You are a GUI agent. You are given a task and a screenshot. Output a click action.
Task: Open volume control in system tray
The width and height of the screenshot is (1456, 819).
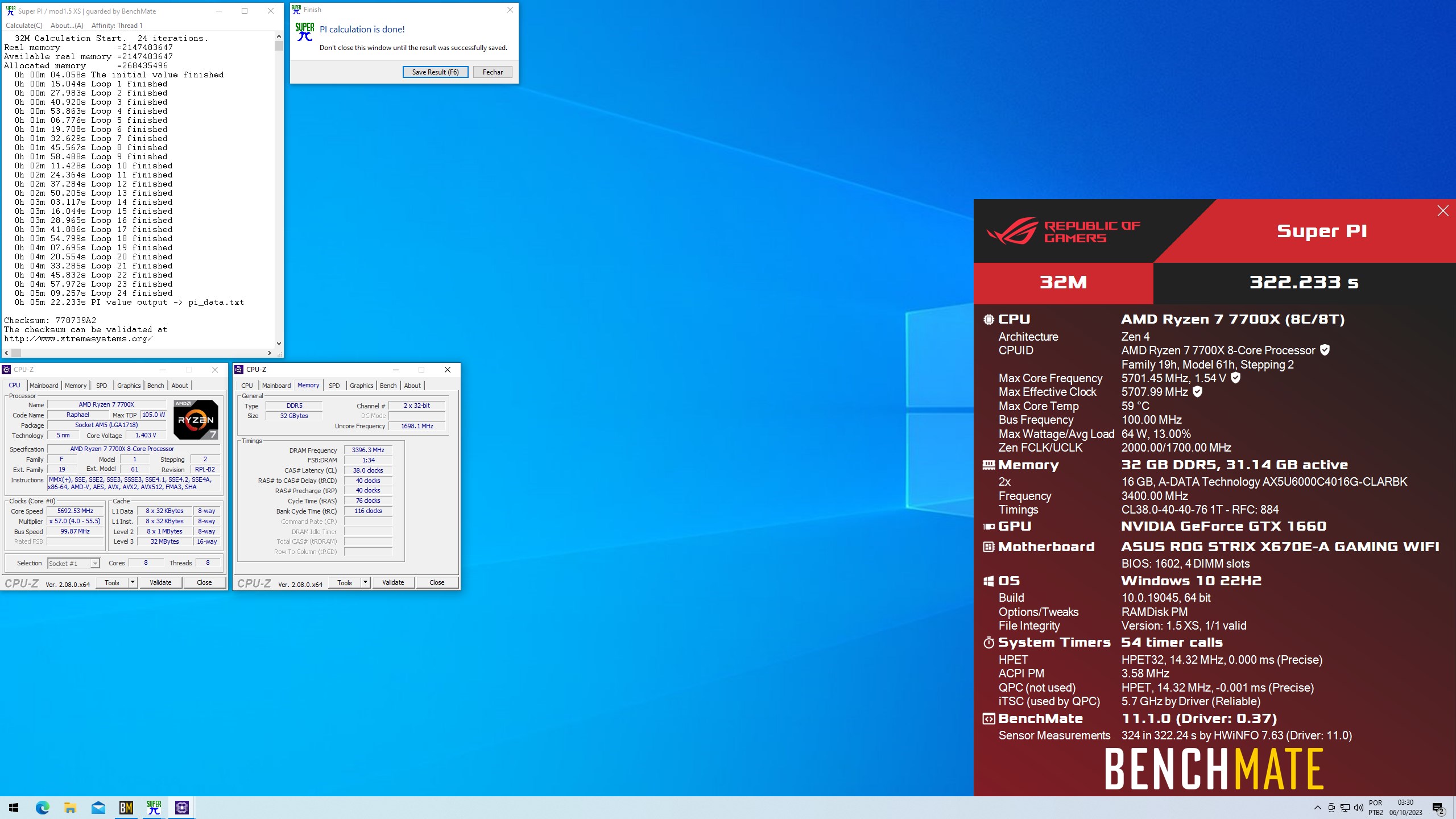[1359, 808]
